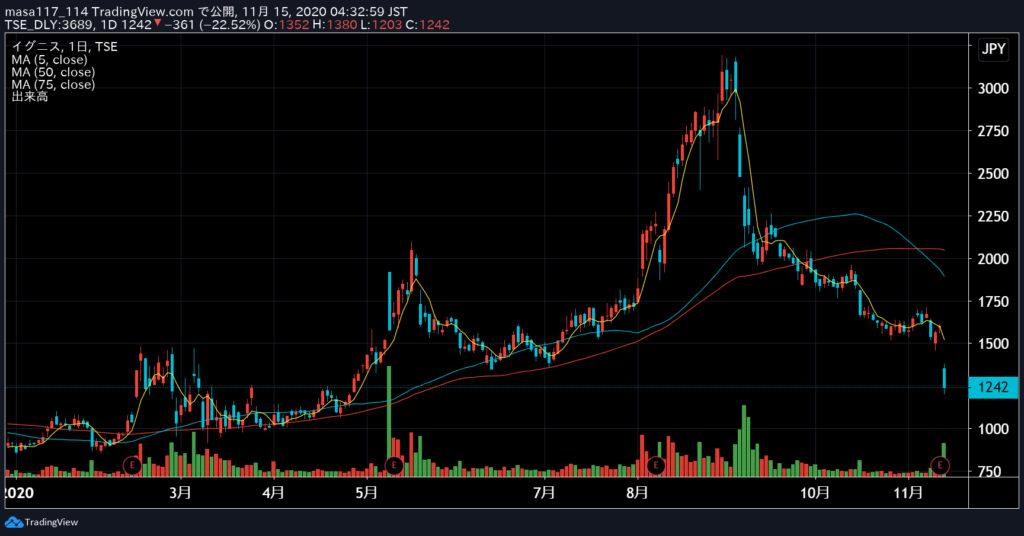Click the イグニス, 1日, TSE symbol title

(64, 47)
